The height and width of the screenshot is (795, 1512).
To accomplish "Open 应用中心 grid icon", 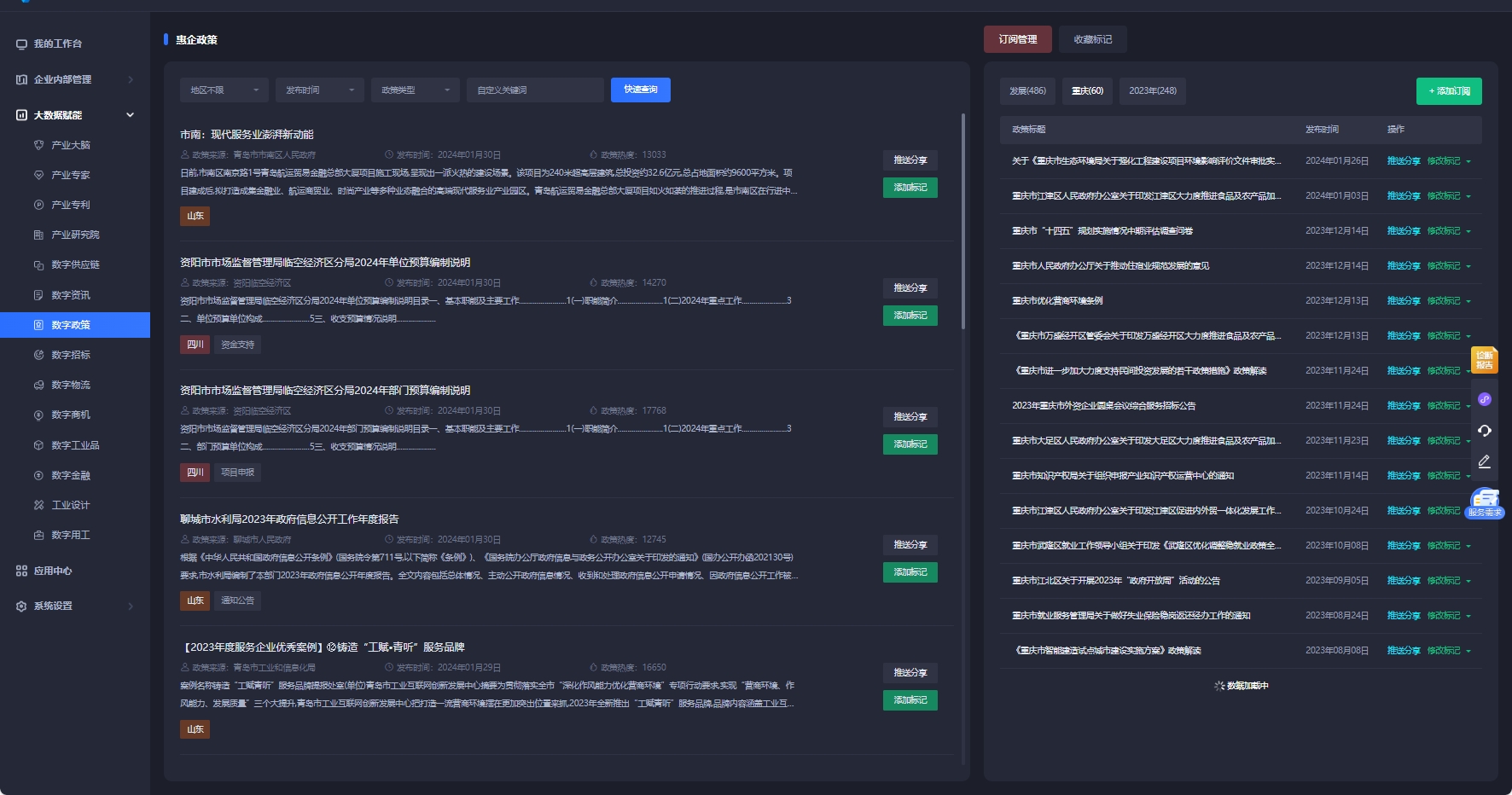I will pyautogui.click(x=21, y=571).
